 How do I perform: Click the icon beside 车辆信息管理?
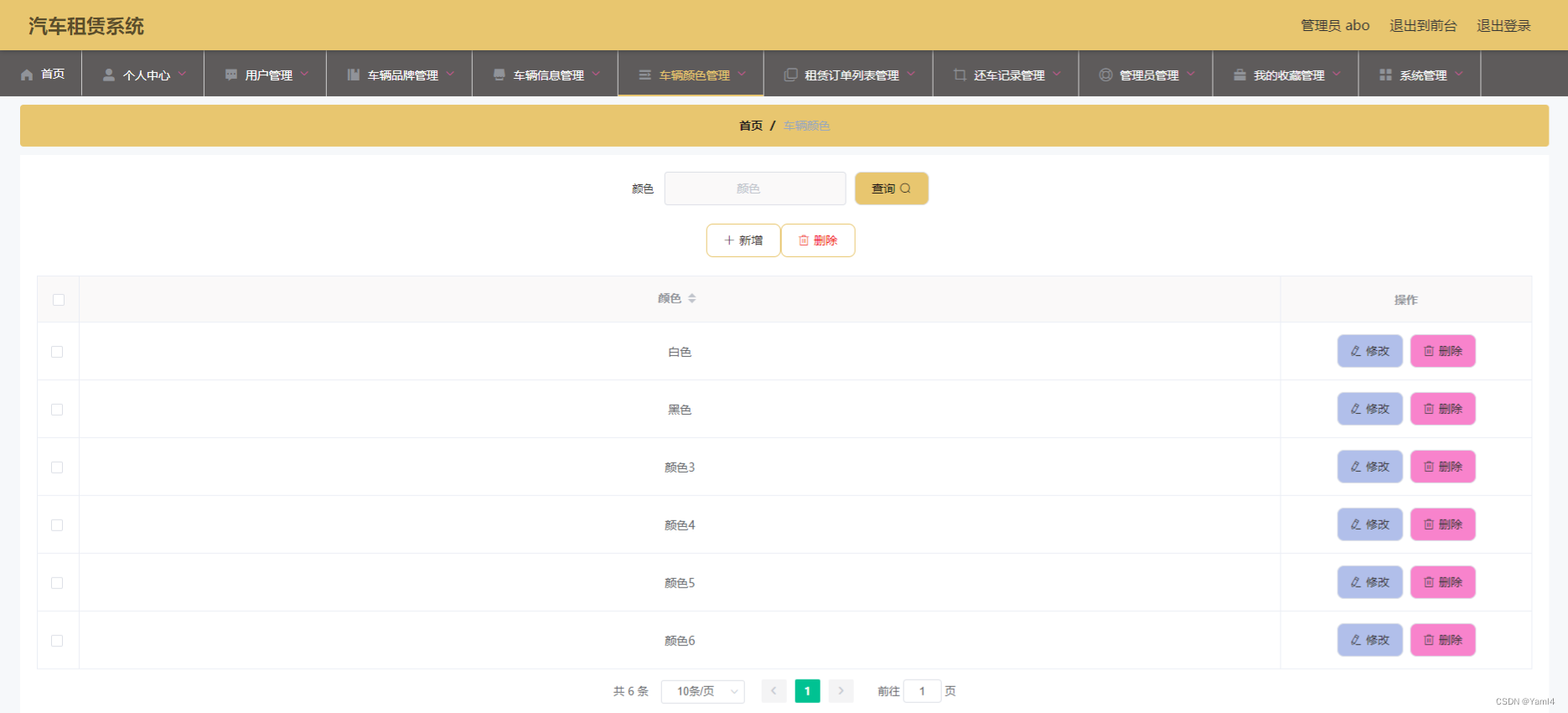(499, 75)
